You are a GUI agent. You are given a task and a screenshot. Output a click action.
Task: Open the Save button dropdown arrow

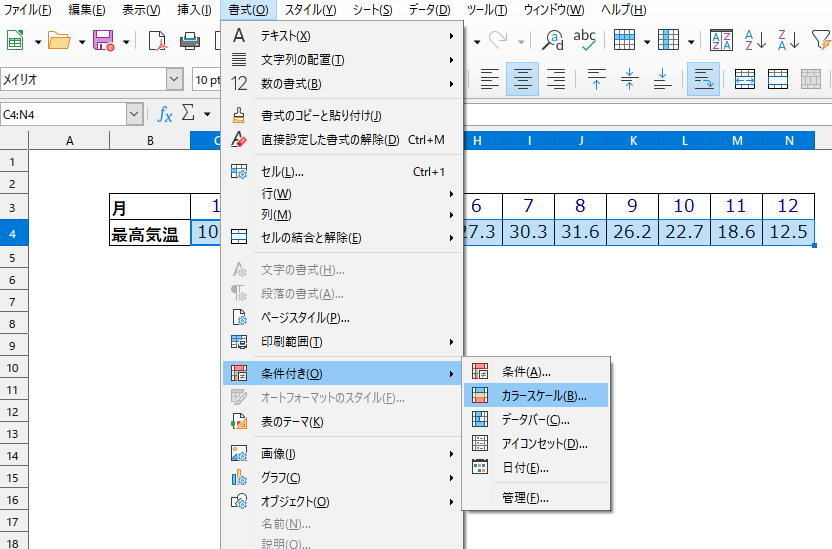click(x=126, y=41)
